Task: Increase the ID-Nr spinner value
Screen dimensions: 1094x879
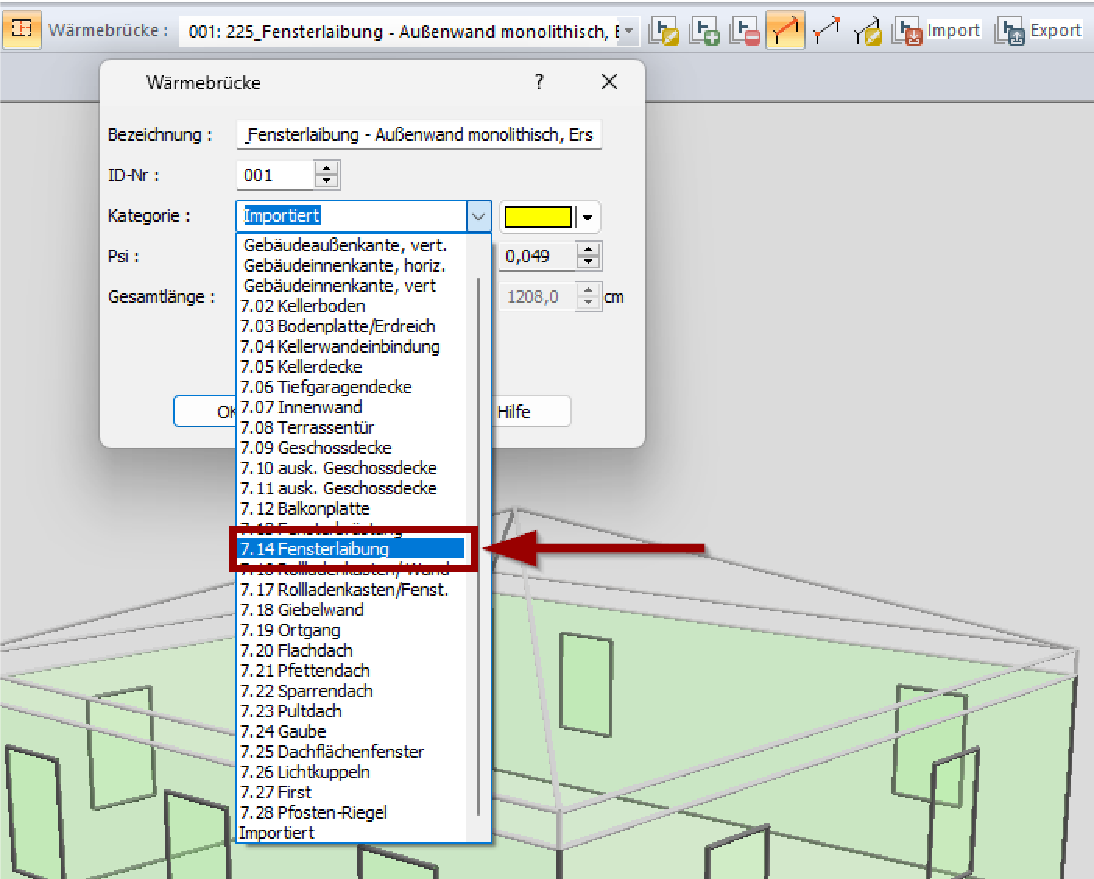Action: coord(327,169)
